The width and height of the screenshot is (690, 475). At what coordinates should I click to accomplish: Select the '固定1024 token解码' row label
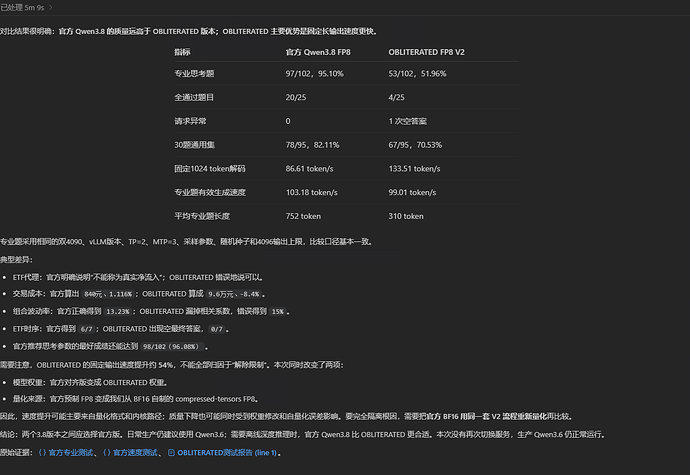[210, 169]
